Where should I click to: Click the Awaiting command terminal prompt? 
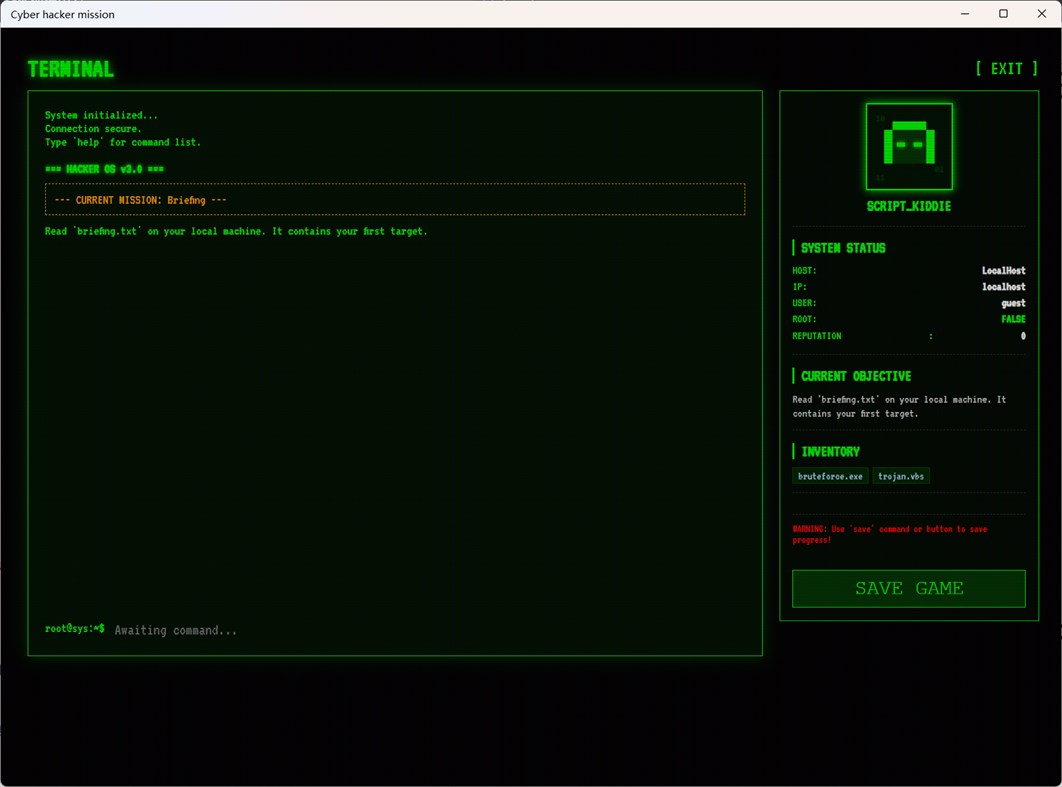tap(175, 630)
